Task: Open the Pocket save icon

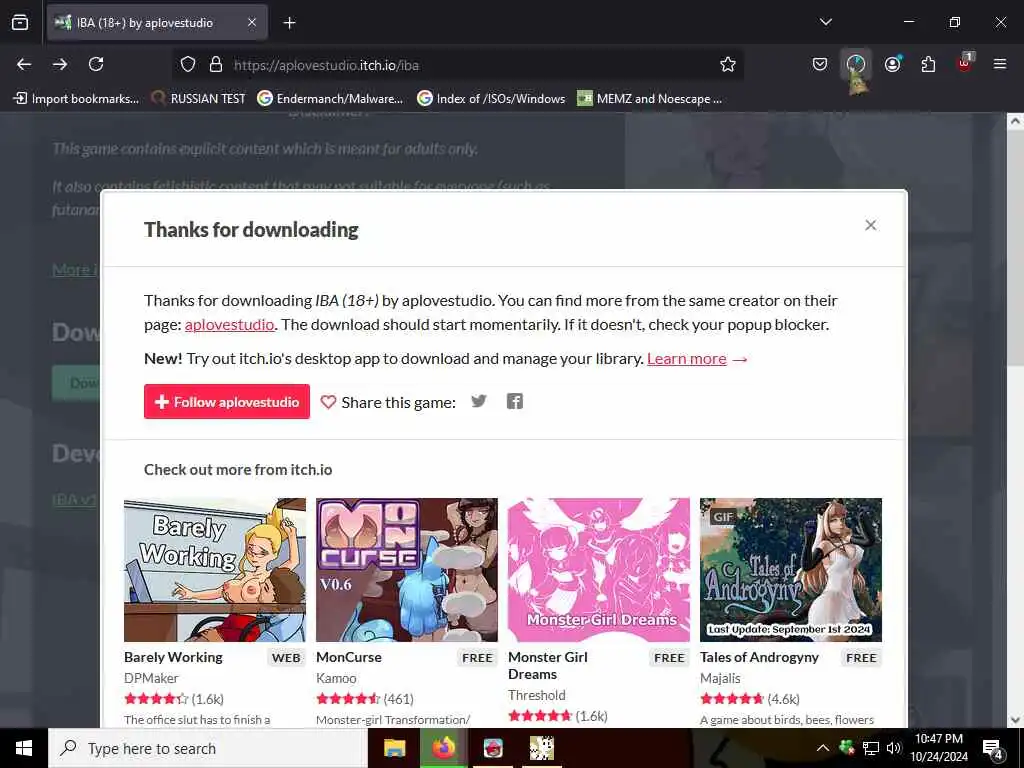Action: (x=820, y=64)
